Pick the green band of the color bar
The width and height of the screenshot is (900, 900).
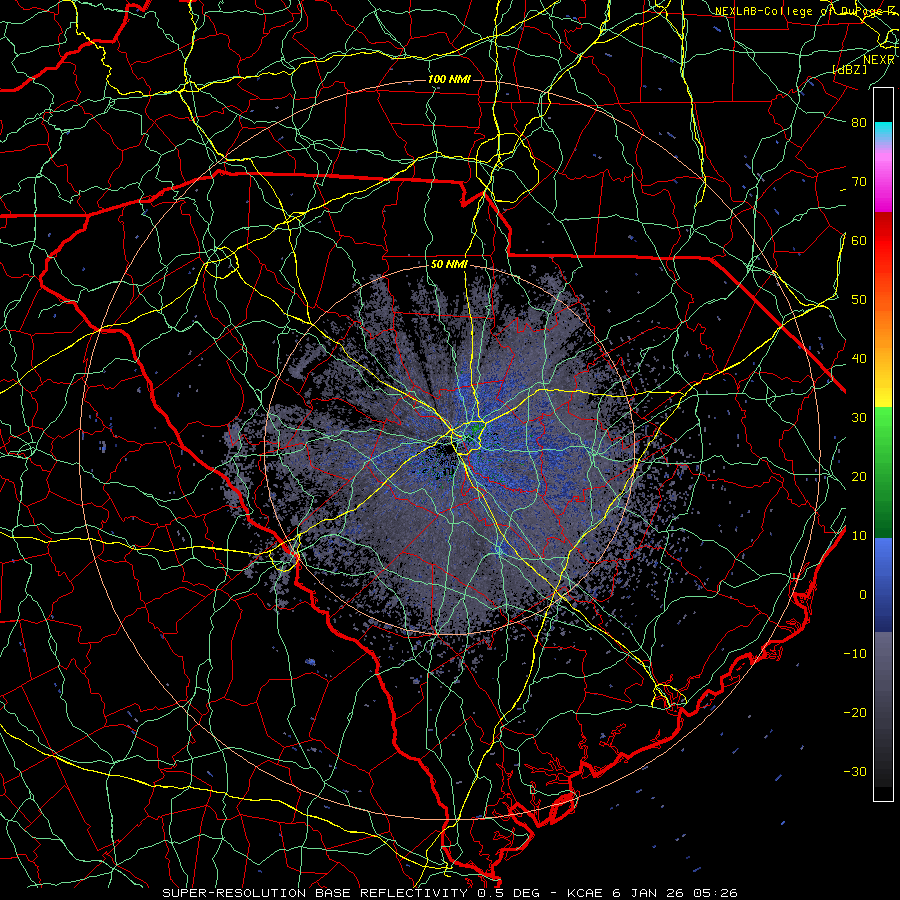(883, 472)
